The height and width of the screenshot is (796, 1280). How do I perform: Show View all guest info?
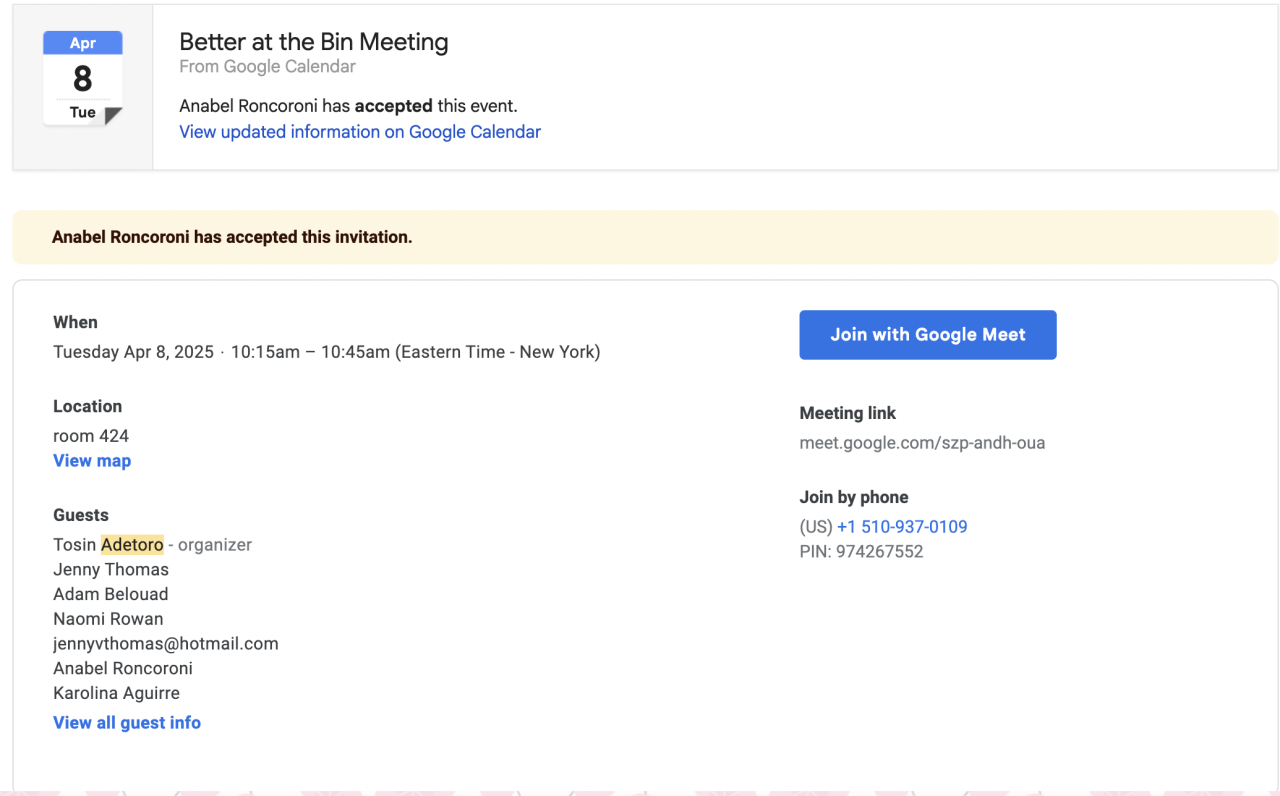tap(127, 723)
